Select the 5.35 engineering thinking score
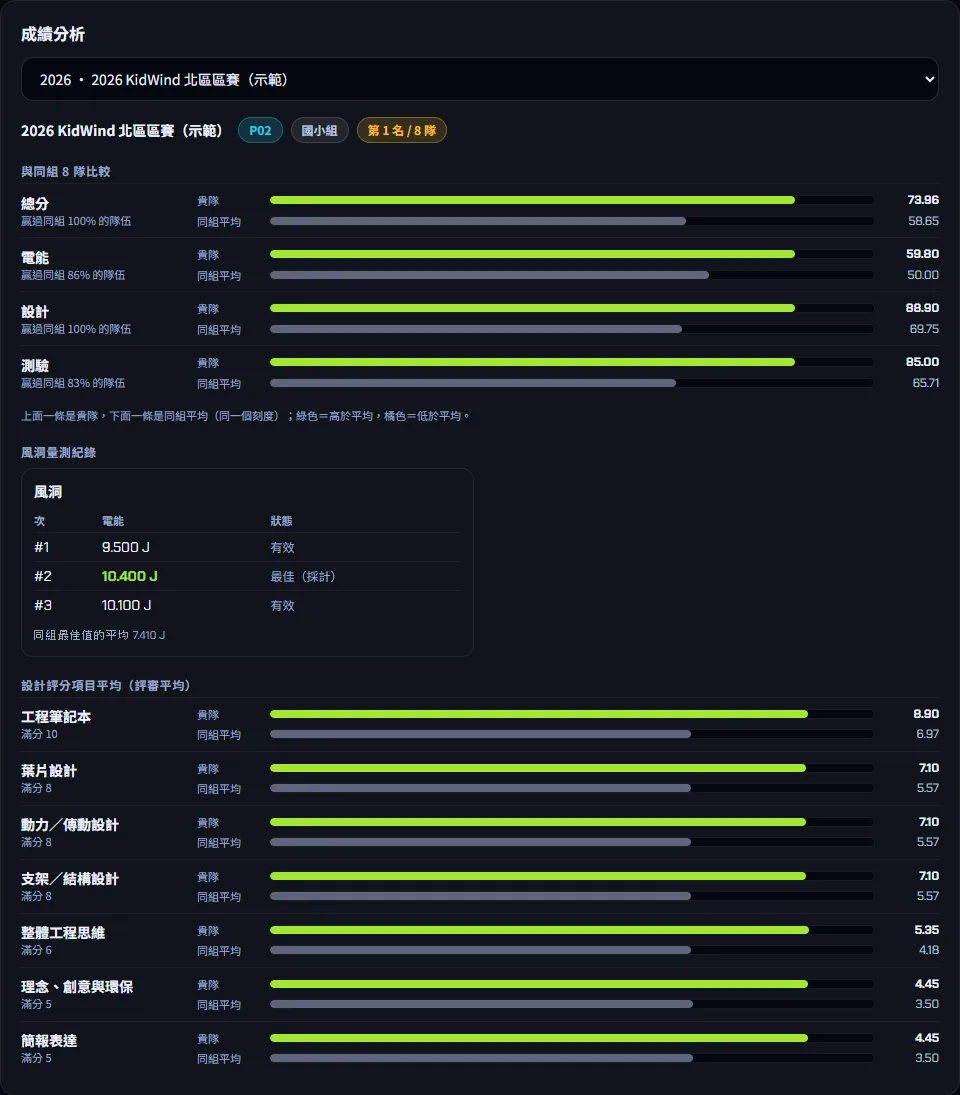 926,929
